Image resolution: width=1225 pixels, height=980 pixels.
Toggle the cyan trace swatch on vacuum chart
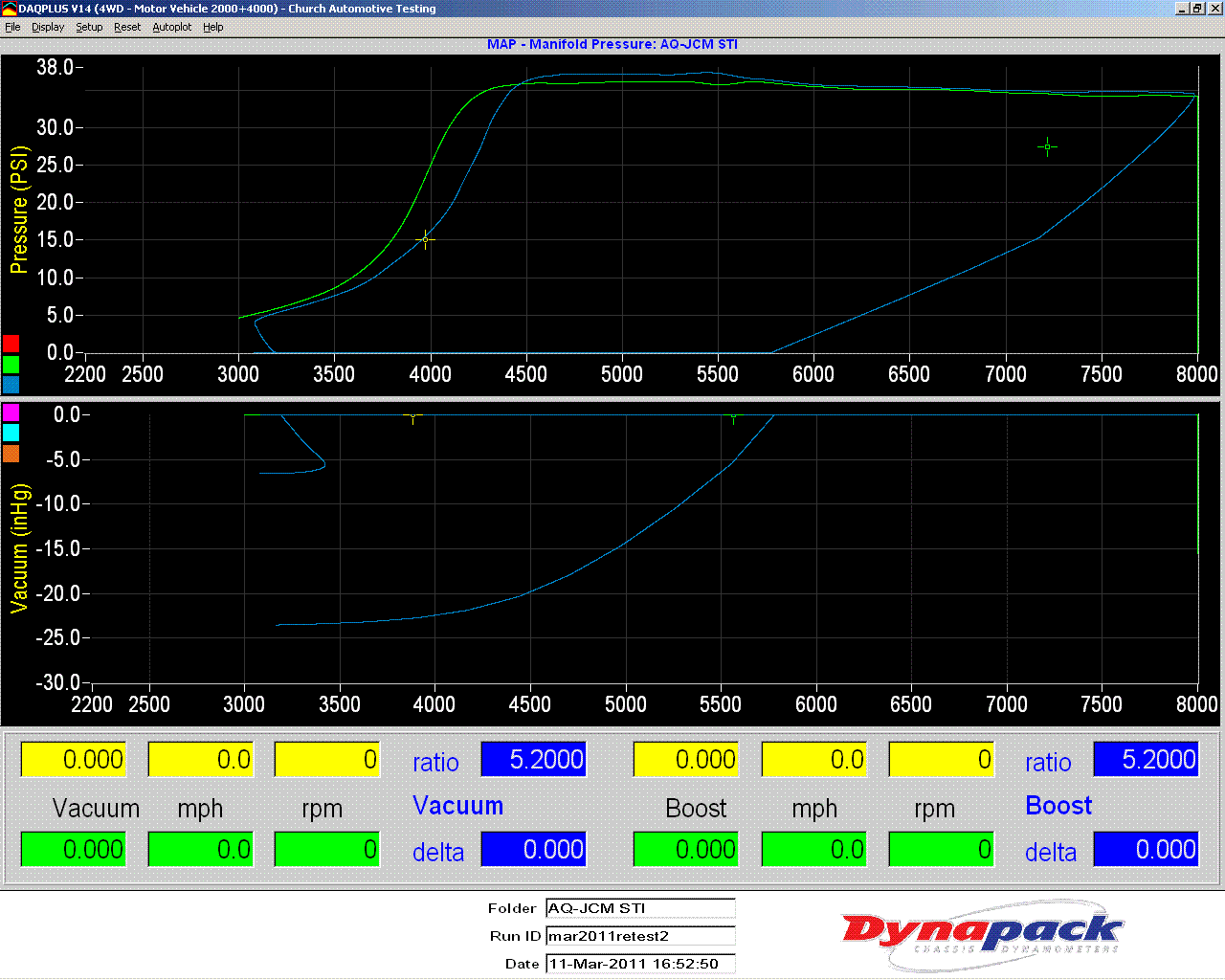(x=11, y=433)
